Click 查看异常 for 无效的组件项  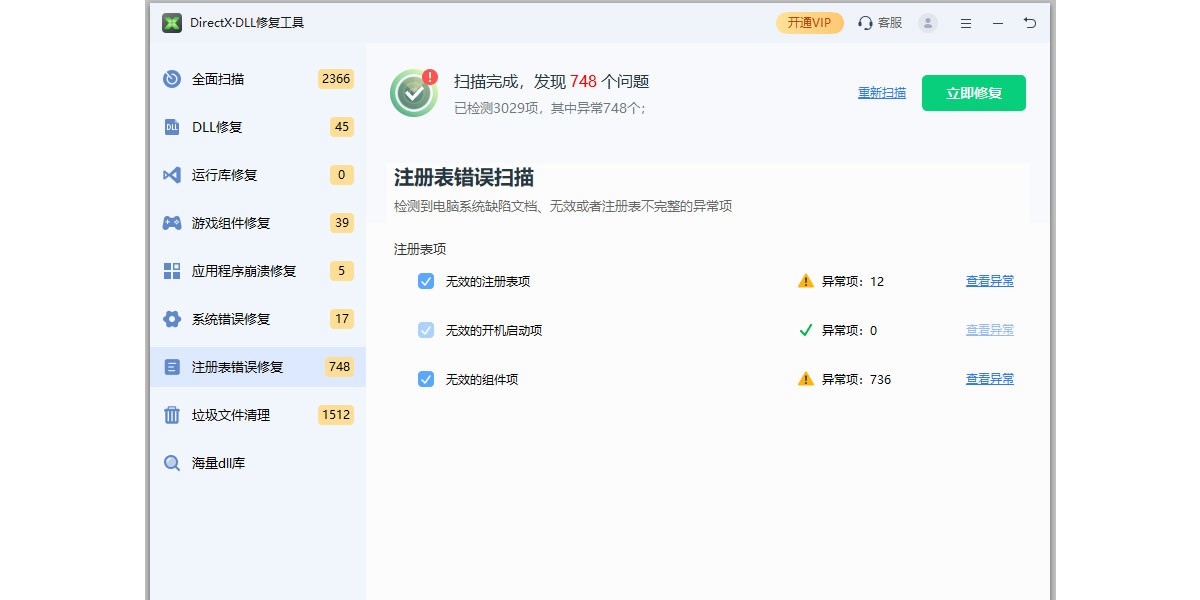tap(989, 379)
